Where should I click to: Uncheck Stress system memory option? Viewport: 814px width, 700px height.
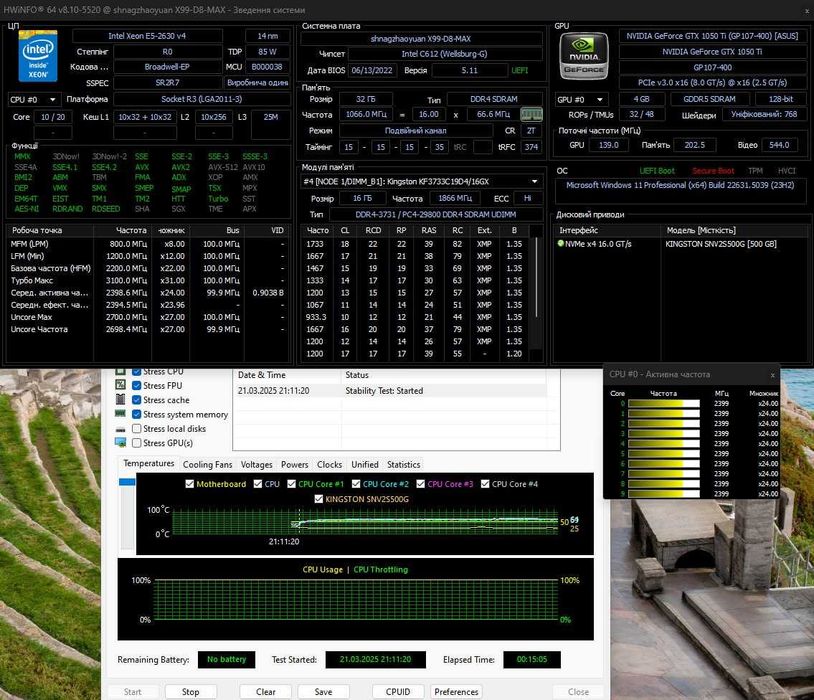click(137, 414)
